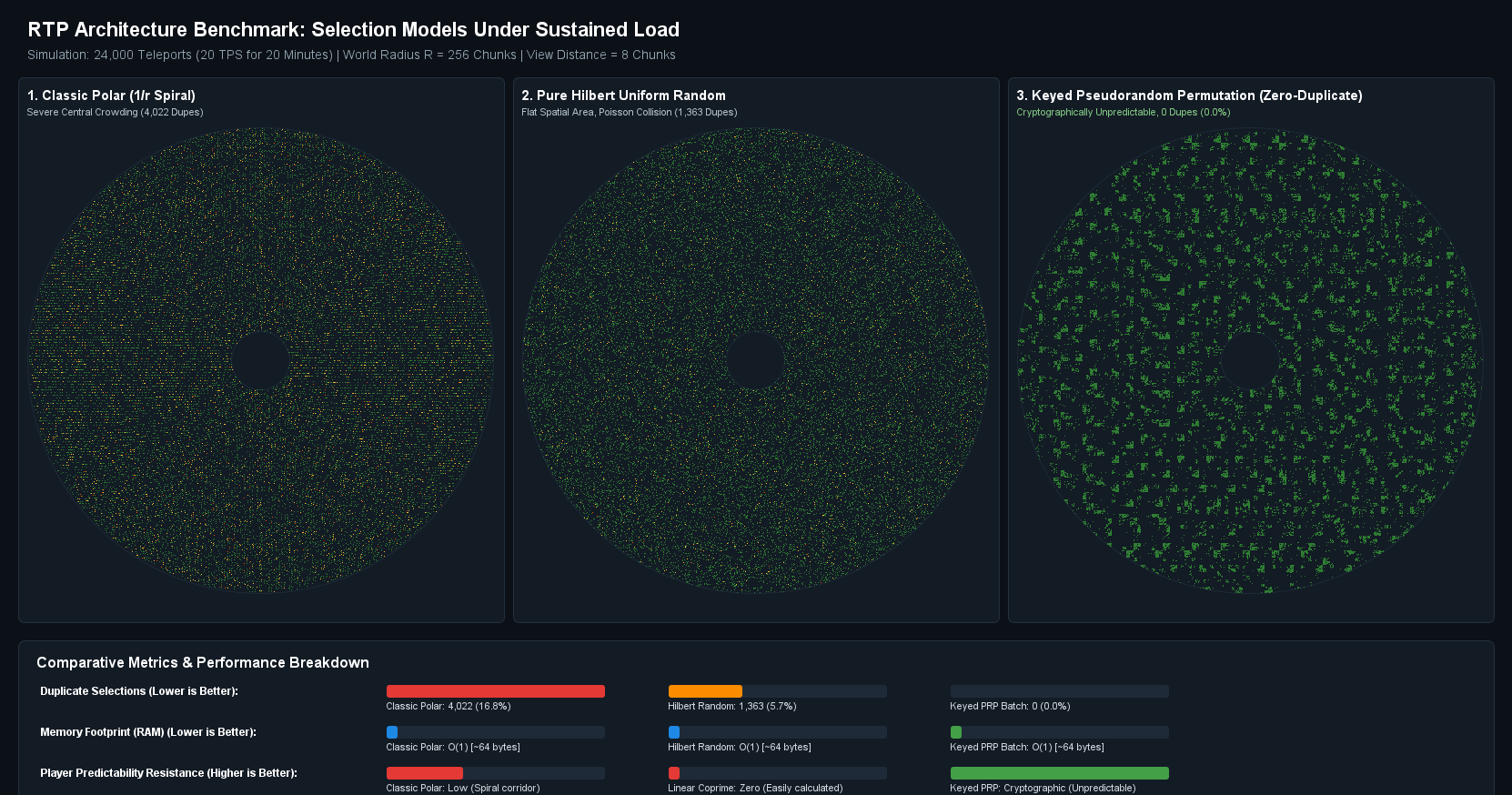Click 'Duplicate Selections (Lower is Better)' label
Viewport: 1512px width, 795px height.
139,691
